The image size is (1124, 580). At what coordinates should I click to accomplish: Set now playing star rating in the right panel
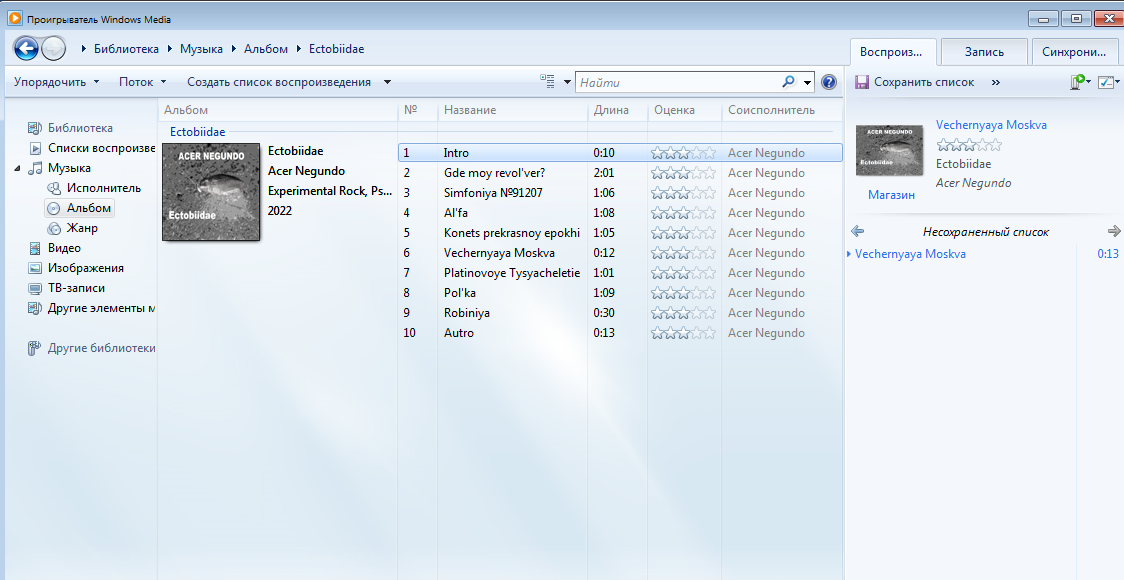coord(969,145)
